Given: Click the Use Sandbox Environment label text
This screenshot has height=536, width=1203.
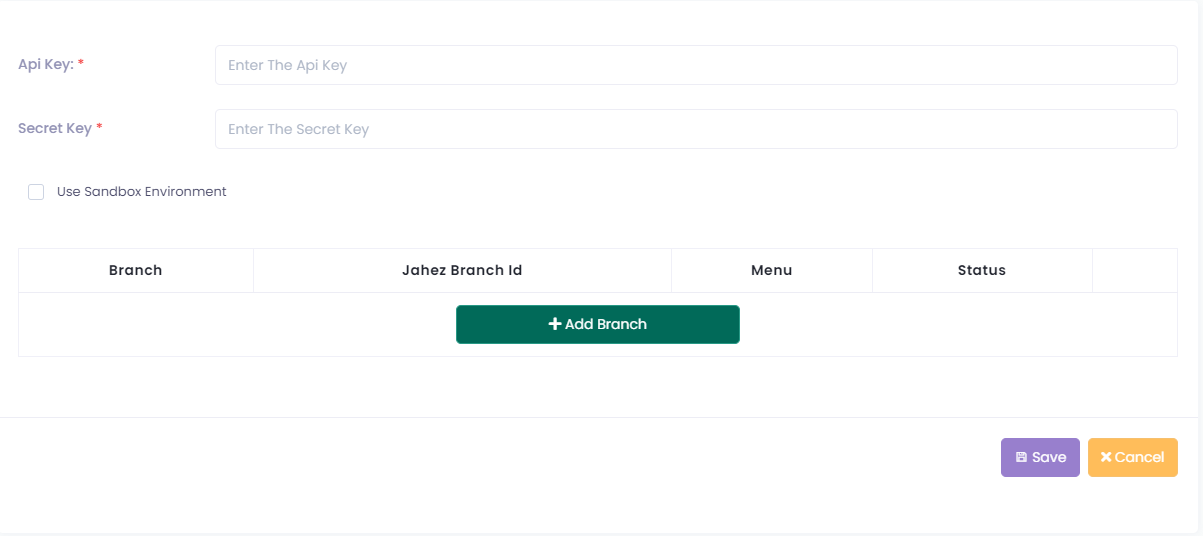Looking at the screenshot, I should (142, 192).
